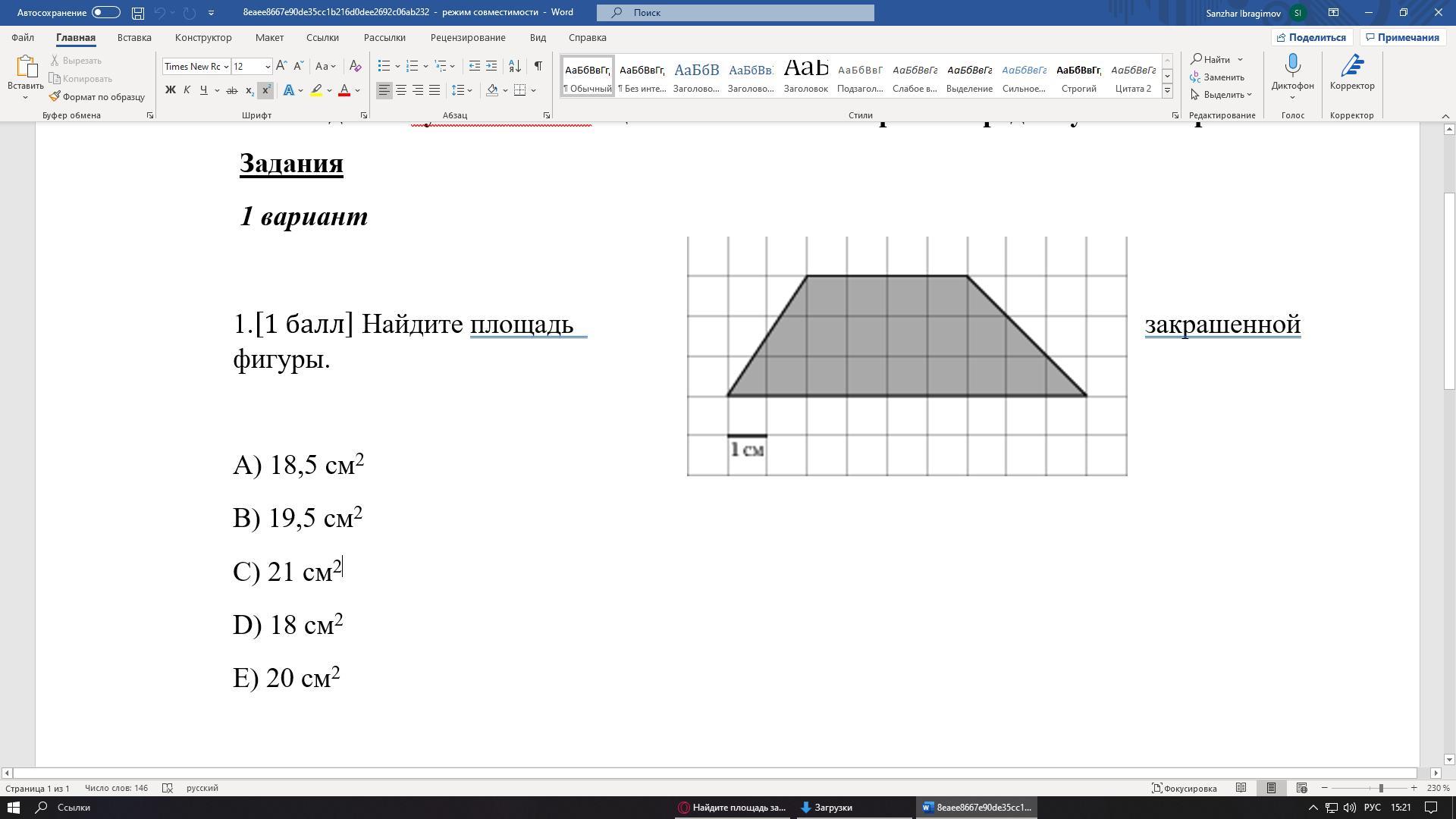The width and height of the screenshot is (1456, 819).
Task: Expand numbered list dropdown
Action: tap(425, 66)
